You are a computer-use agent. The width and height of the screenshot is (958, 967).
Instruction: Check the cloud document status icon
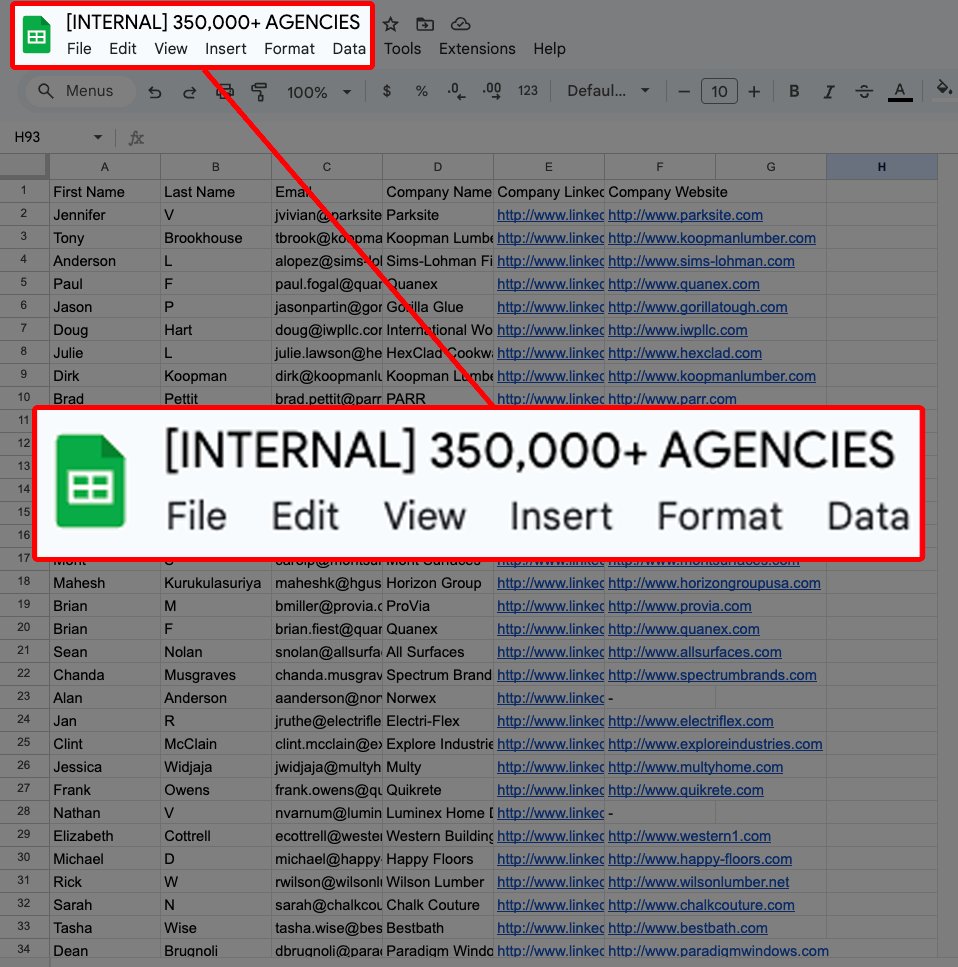point(460,24)
